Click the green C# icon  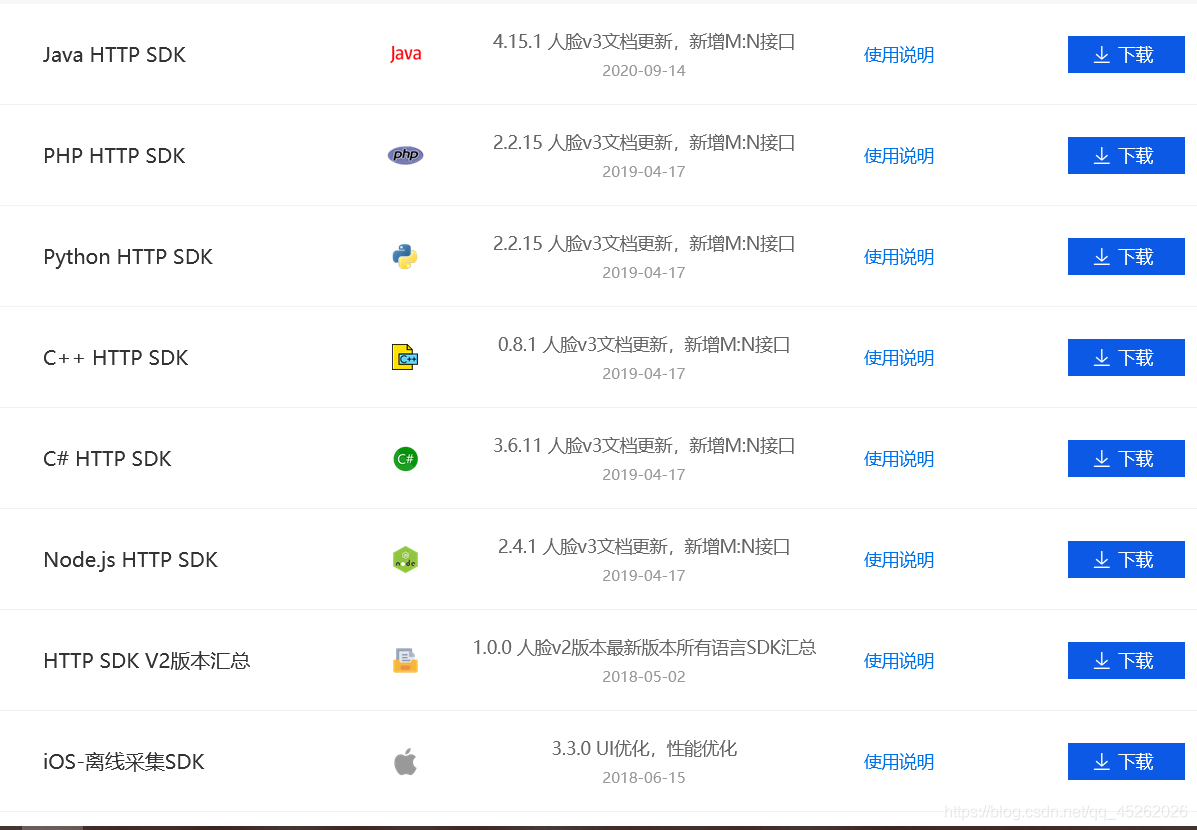pos(405,458)
